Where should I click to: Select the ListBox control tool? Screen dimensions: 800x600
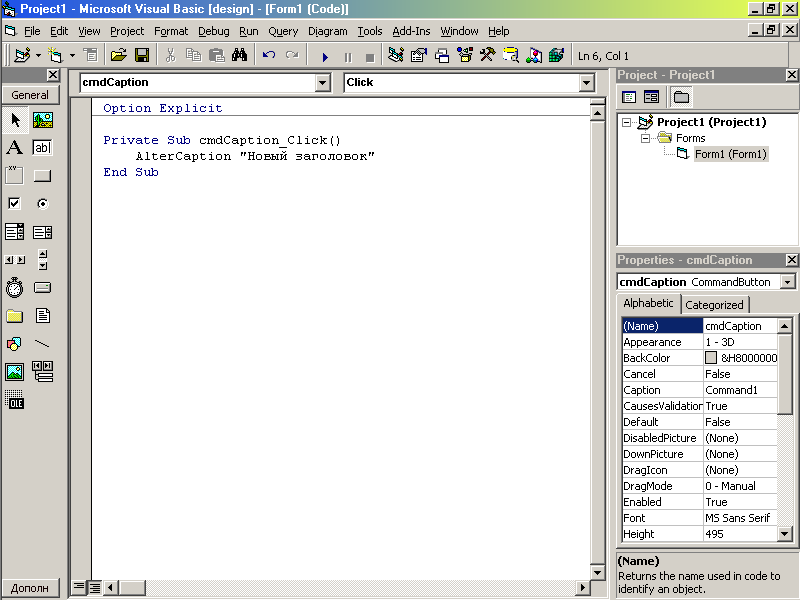[x=43, y=232]
